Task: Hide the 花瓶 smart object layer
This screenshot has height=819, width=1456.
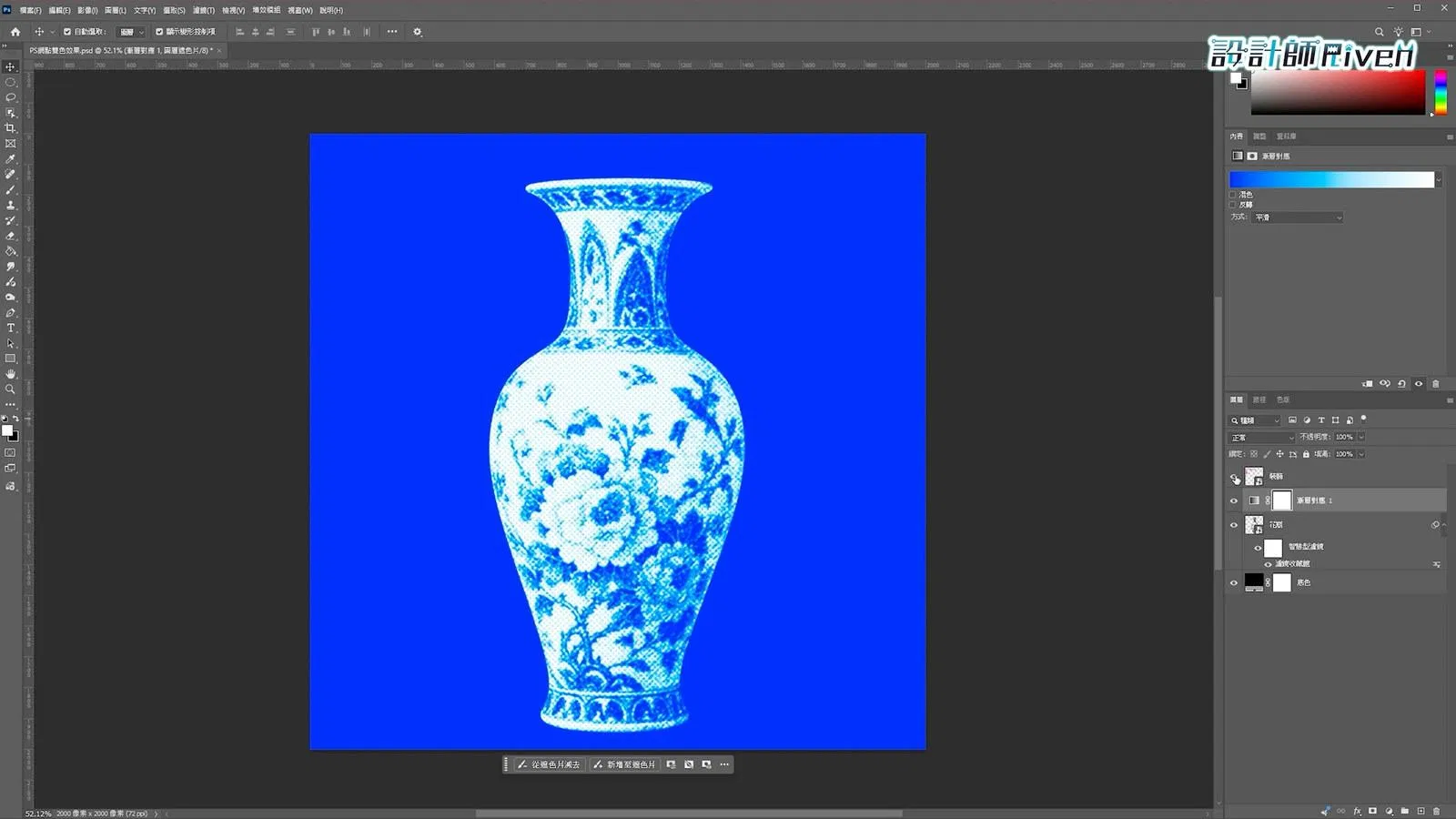Action: (1234, 525)
